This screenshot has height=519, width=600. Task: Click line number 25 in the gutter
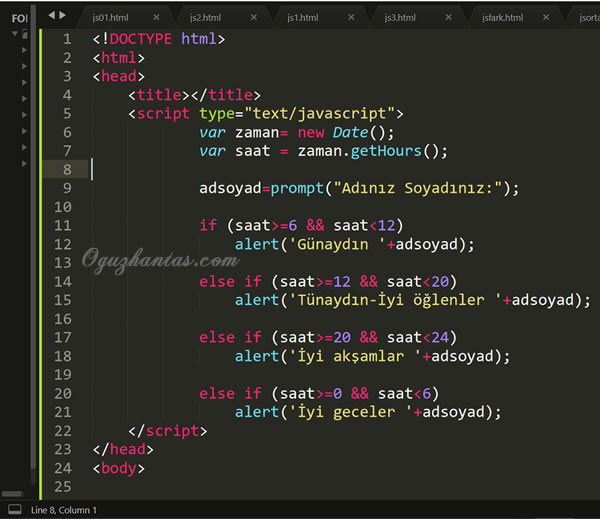[63, 487]
